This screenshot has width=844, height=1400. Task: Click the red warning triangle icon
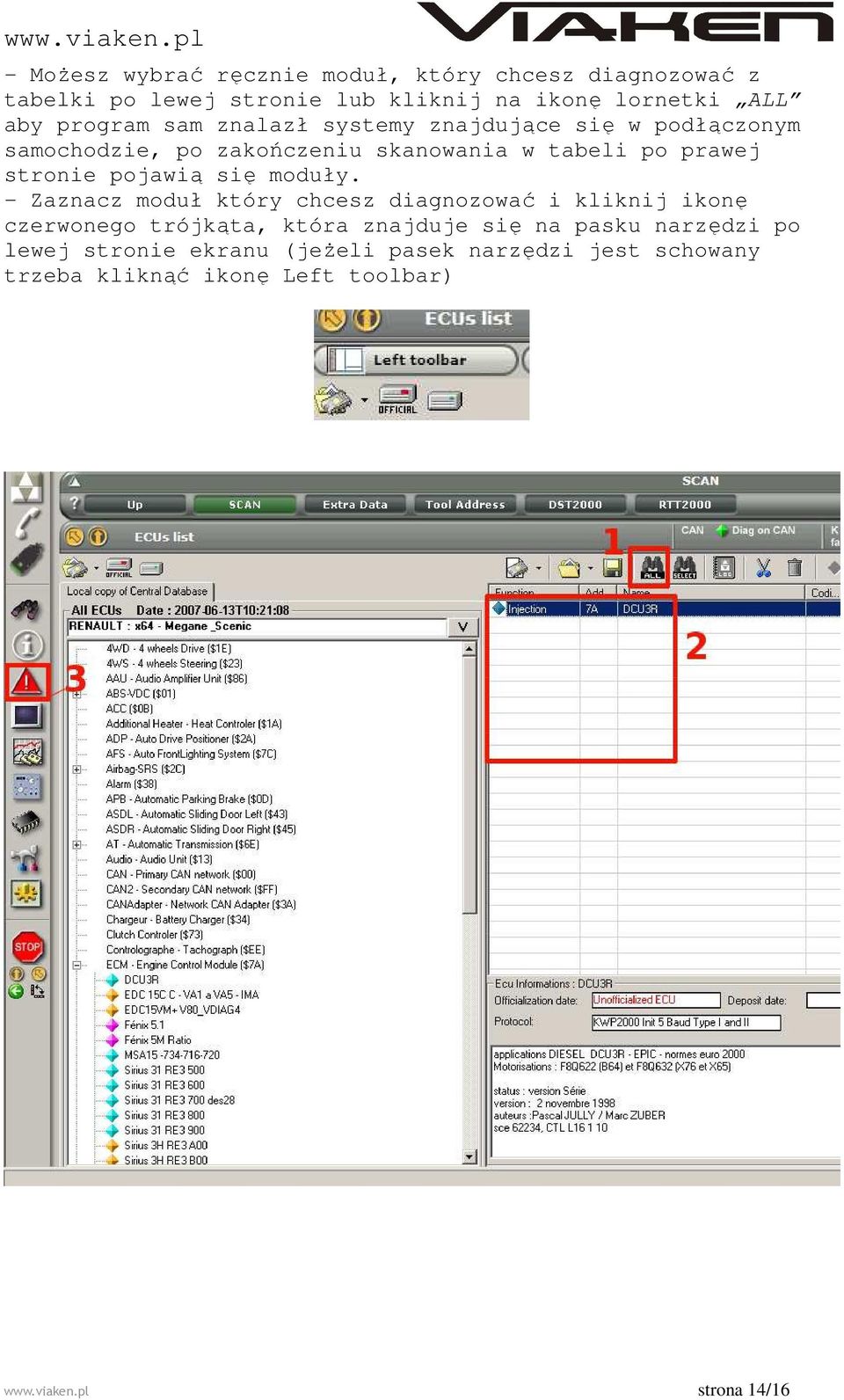[x=27, y=682]
